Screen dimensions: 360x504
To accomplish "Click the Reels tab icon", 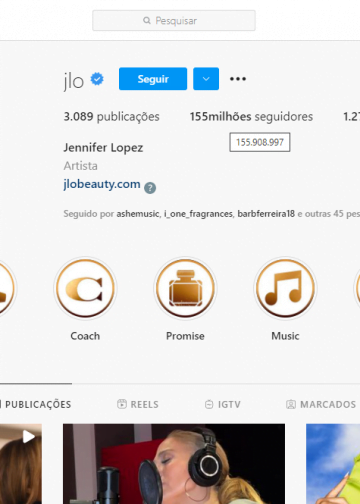I will [122, 404].
